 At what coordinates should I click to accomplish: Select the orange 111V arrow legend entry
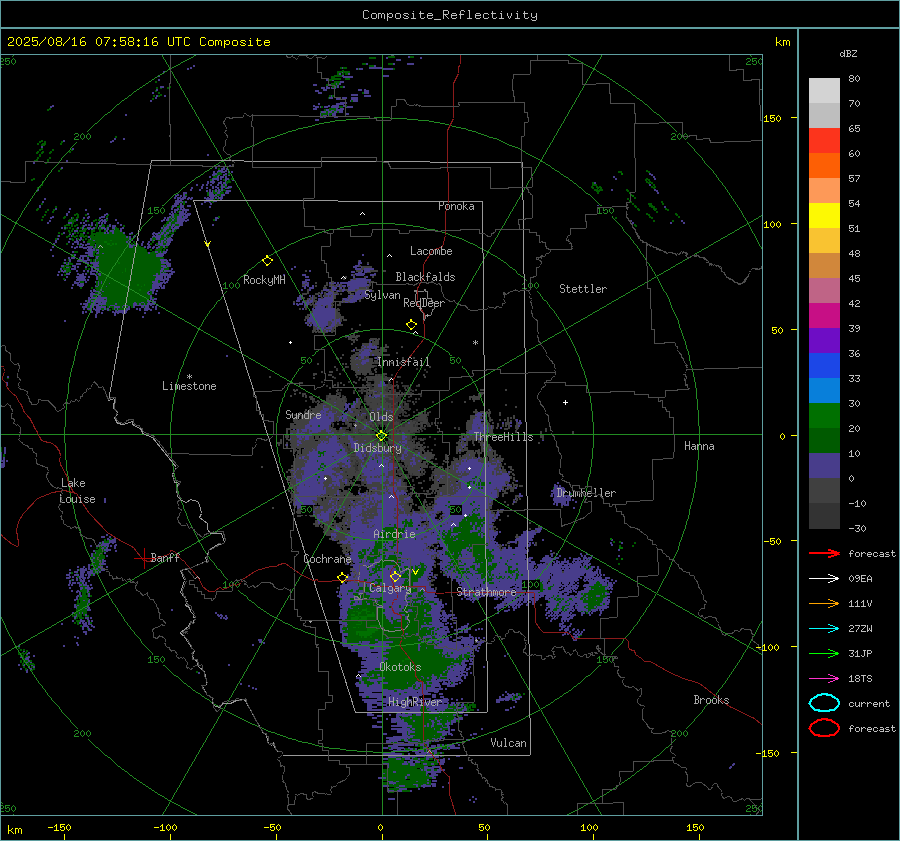click(824, 603)
